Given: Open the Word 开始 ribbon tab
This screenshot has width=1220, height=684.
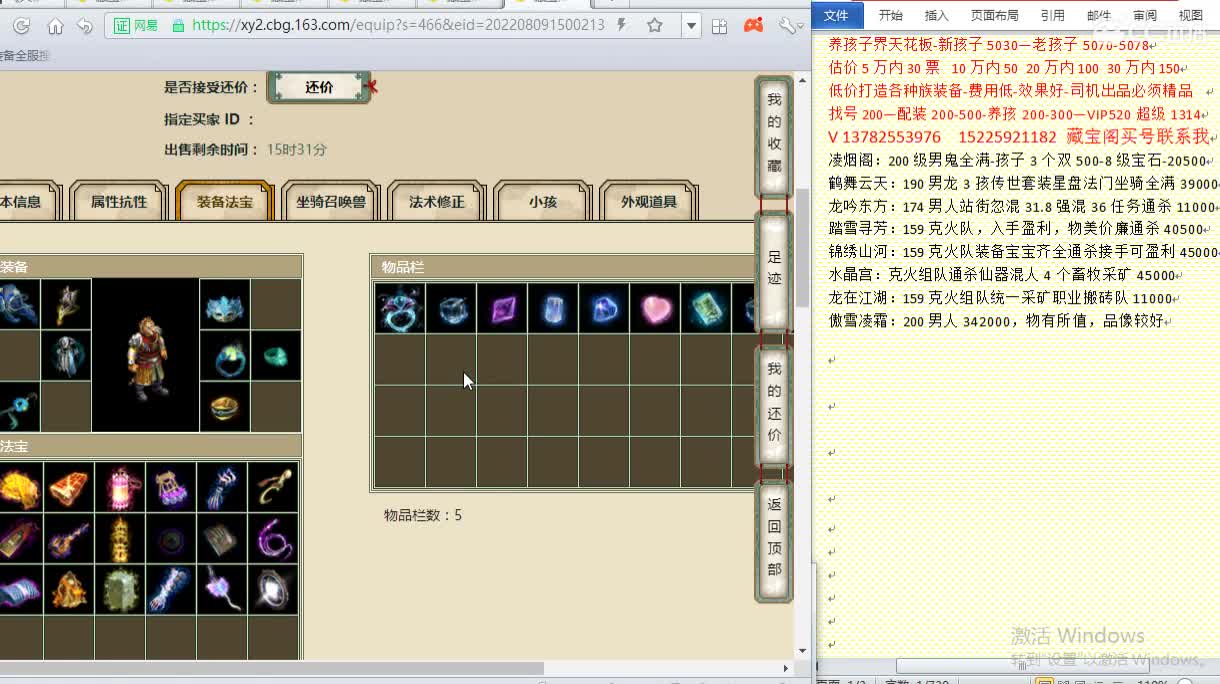Looking at the screenshot, I should [890, 15].
